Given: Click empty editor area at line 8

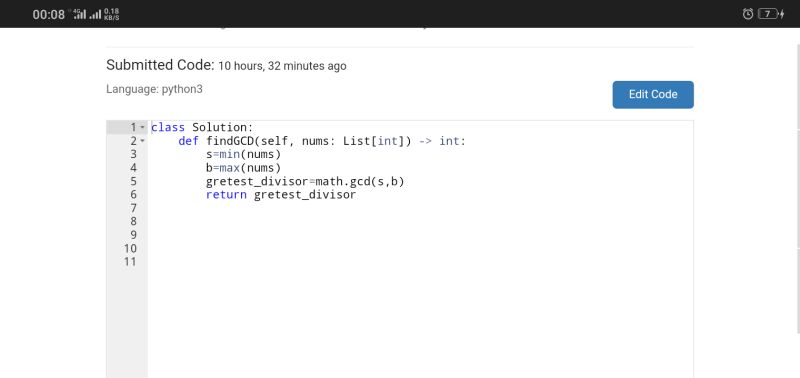Looking at the screenshot, I should [x=420, y=221].
